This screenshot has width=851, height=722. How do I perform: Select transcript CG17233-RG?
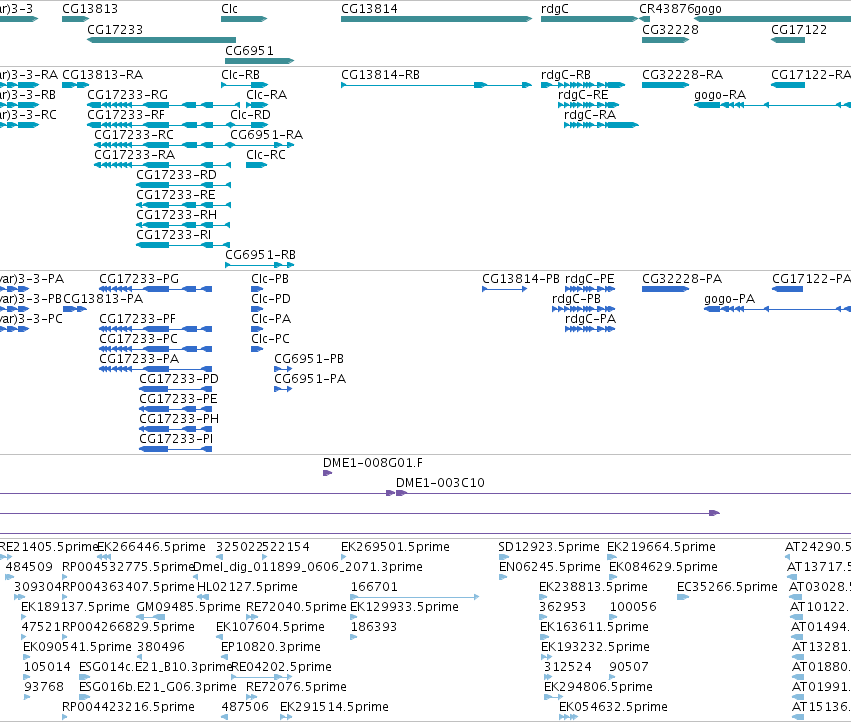(x=128, y=94)
